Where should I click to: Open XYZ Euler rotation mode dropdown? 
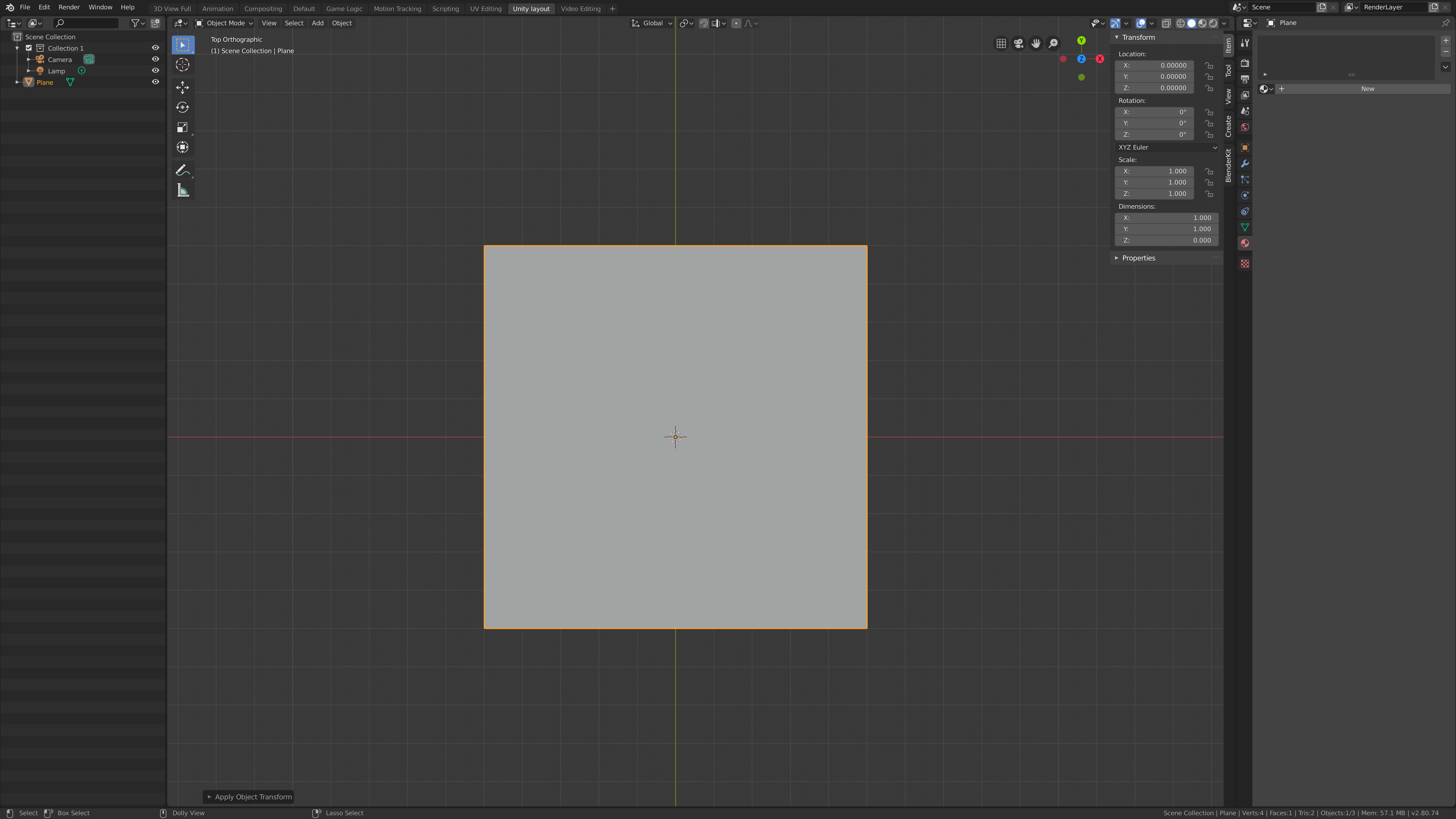1167,148
